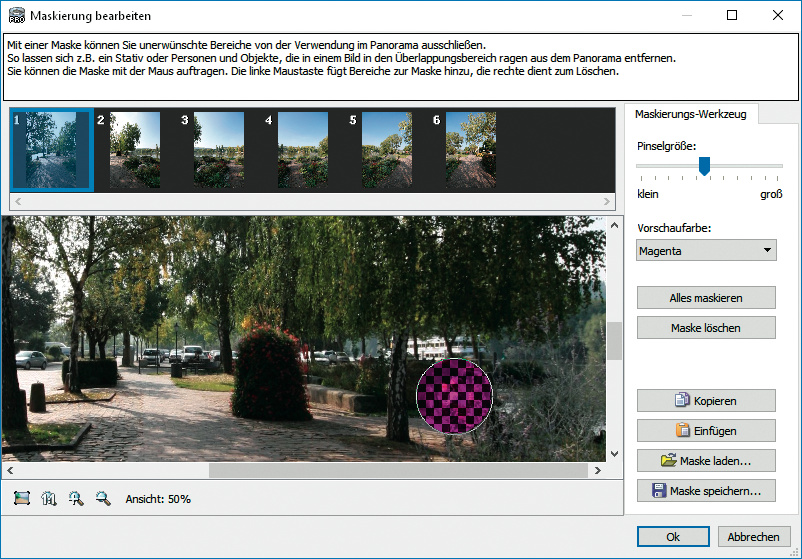Open the Maske laden file dialog
This screenshot has width=802, height=559.
[706, 461]
